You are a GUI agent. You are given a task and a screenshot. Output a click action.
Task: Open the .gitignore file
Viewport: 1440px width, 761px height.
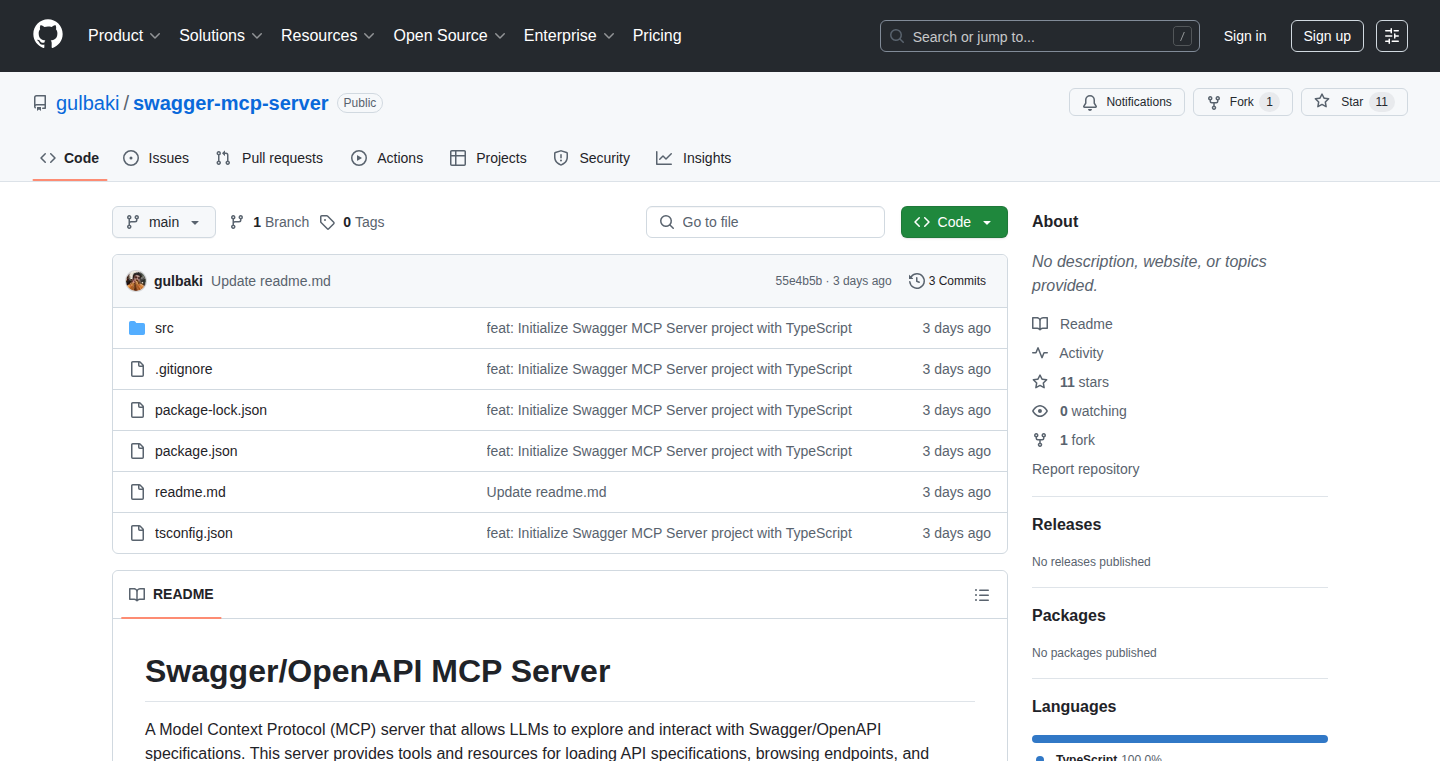(184, 369)
